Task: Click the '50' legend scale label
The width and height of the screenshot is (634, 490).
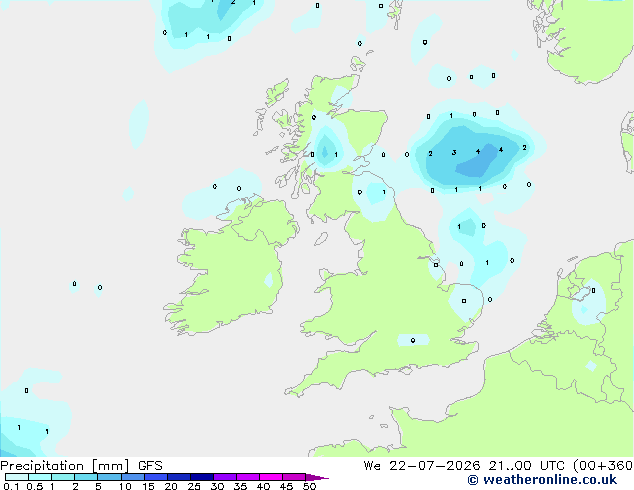Action: 309,486
